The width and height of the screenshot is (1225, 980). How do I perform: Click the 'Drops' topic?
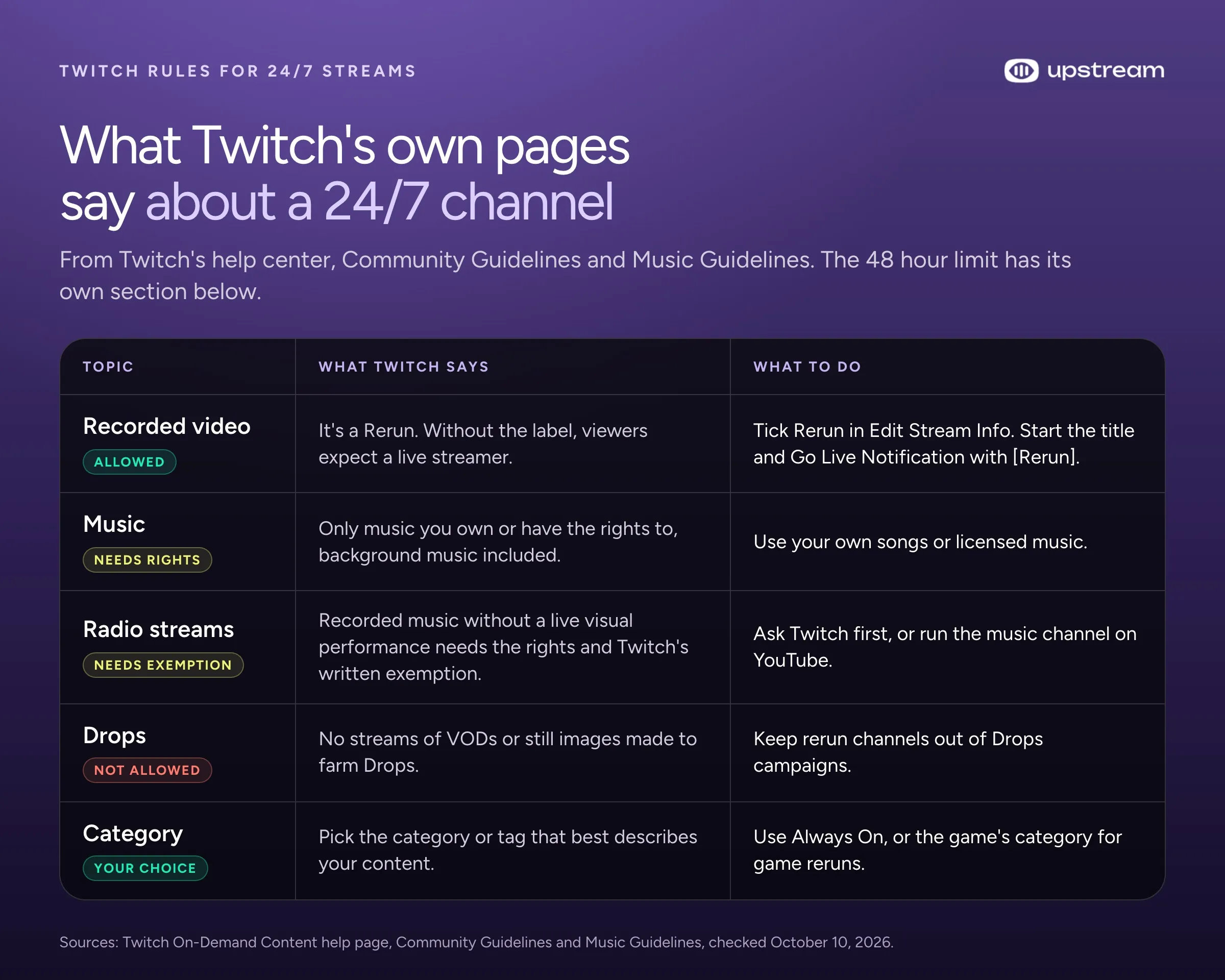(114, 736)
